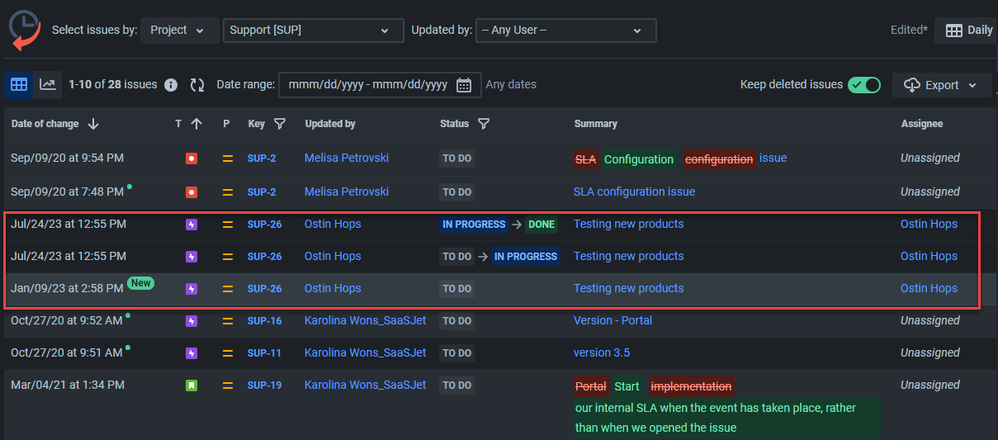Viewport: 998px width, 440px height.
Task: Click the Summary column header
Action: click(595, 124)
